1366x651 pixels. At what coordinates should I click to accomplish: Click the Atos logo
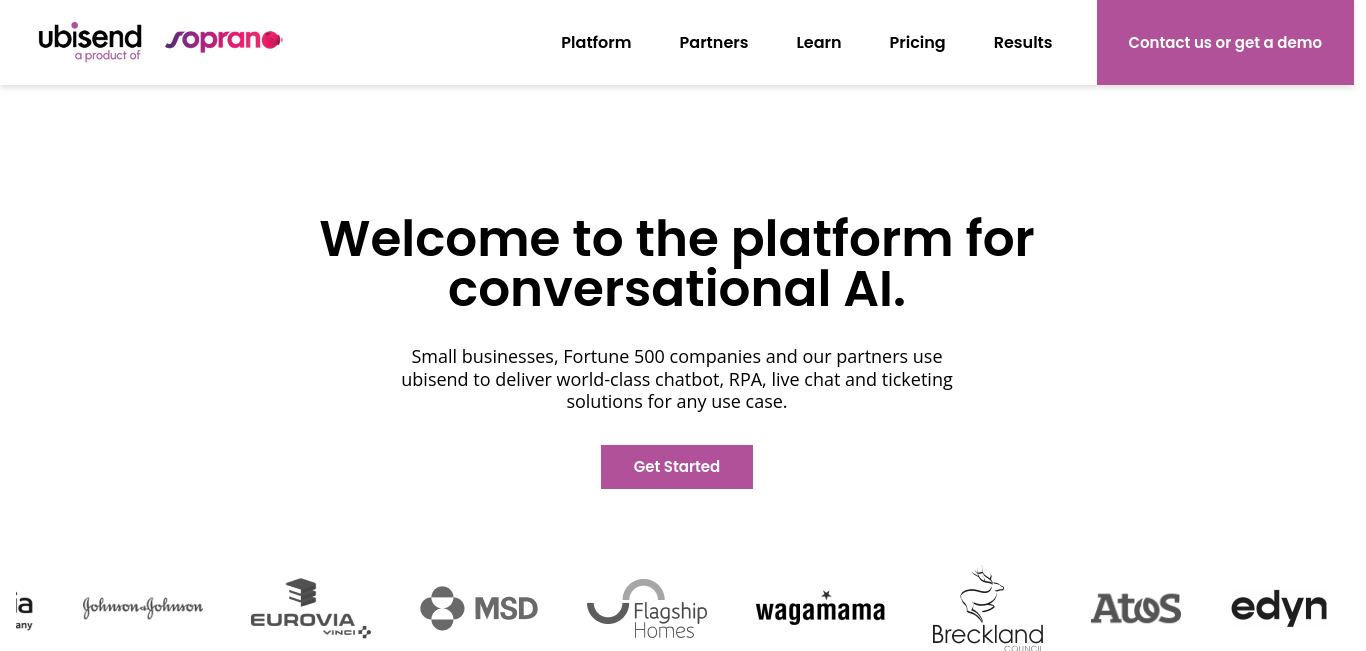pyautogui.click(x=1136, y=608)
